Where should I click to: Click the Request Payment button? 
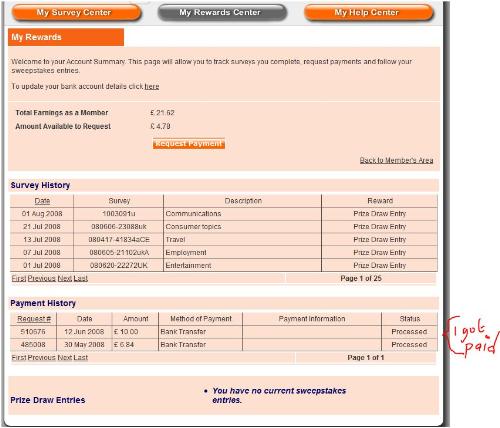coord(189,144)
